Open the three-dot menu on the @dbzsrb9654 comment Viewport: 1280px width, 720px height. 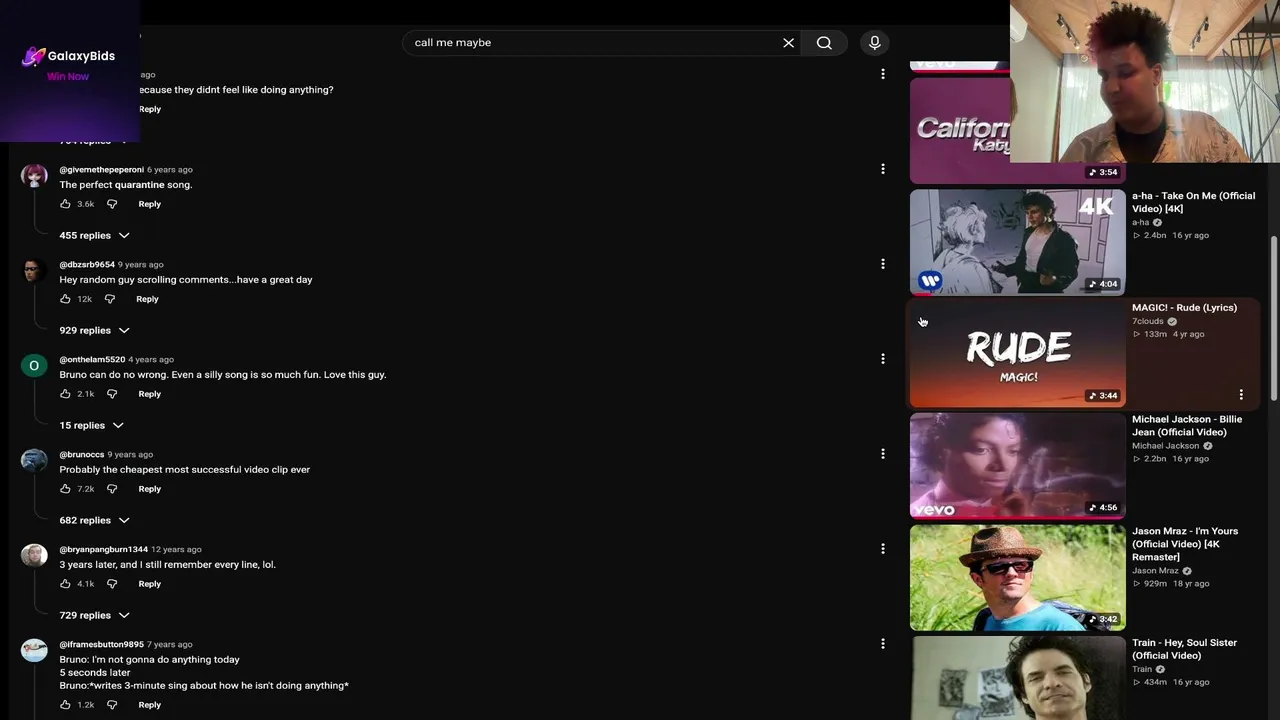[x=882, y=264]
